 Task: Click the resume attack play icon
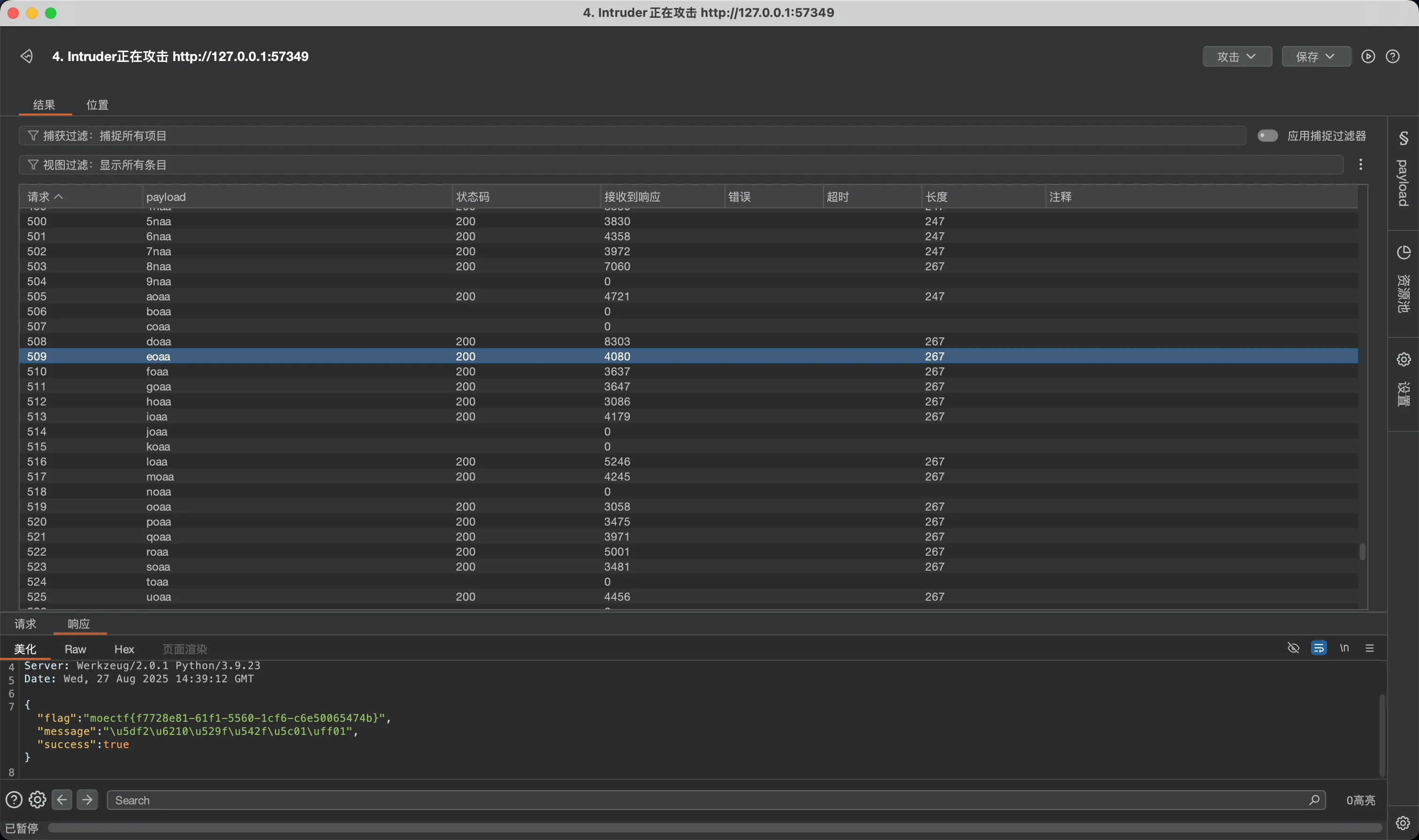click(1368, 57)
